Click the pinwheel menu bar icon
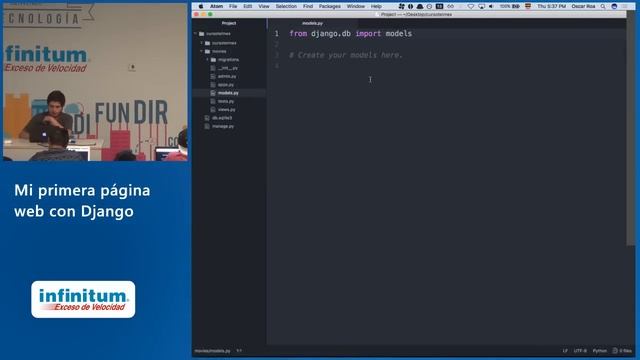640x360 pixels. 402,7
